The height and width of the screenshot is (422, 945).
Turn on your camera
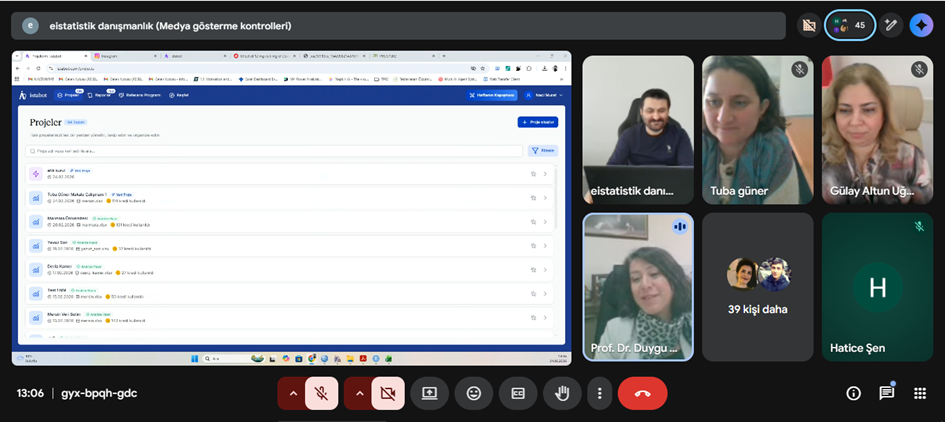click(388, 393)
